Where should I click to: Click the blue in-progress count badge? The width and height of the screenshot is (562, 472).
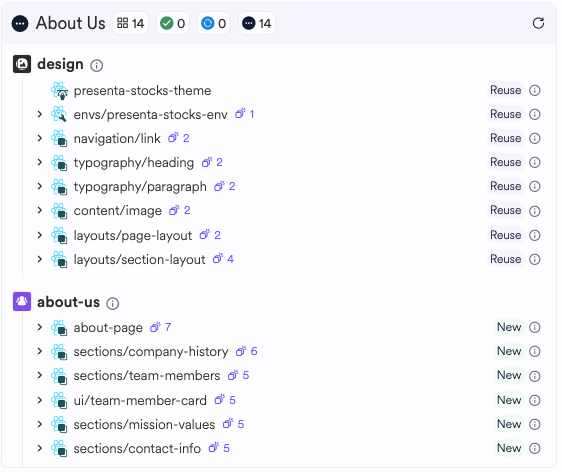click(x=213, y=24)
